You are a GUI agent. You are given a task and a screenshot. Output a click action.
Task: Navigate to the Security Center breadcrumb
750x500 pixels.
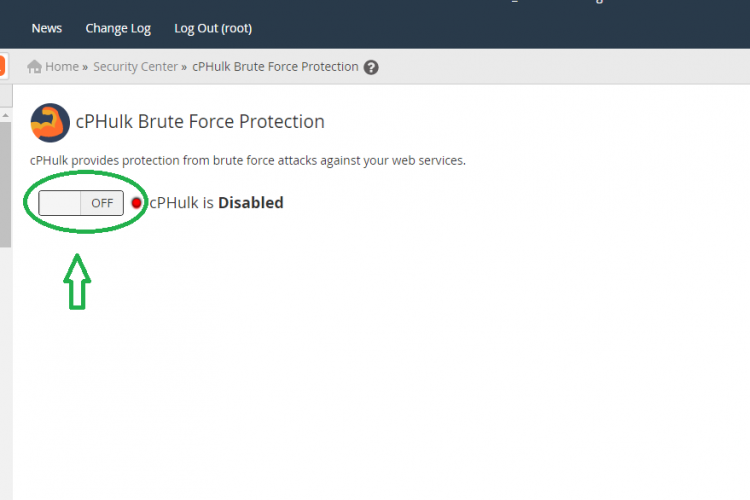point(135,67)
